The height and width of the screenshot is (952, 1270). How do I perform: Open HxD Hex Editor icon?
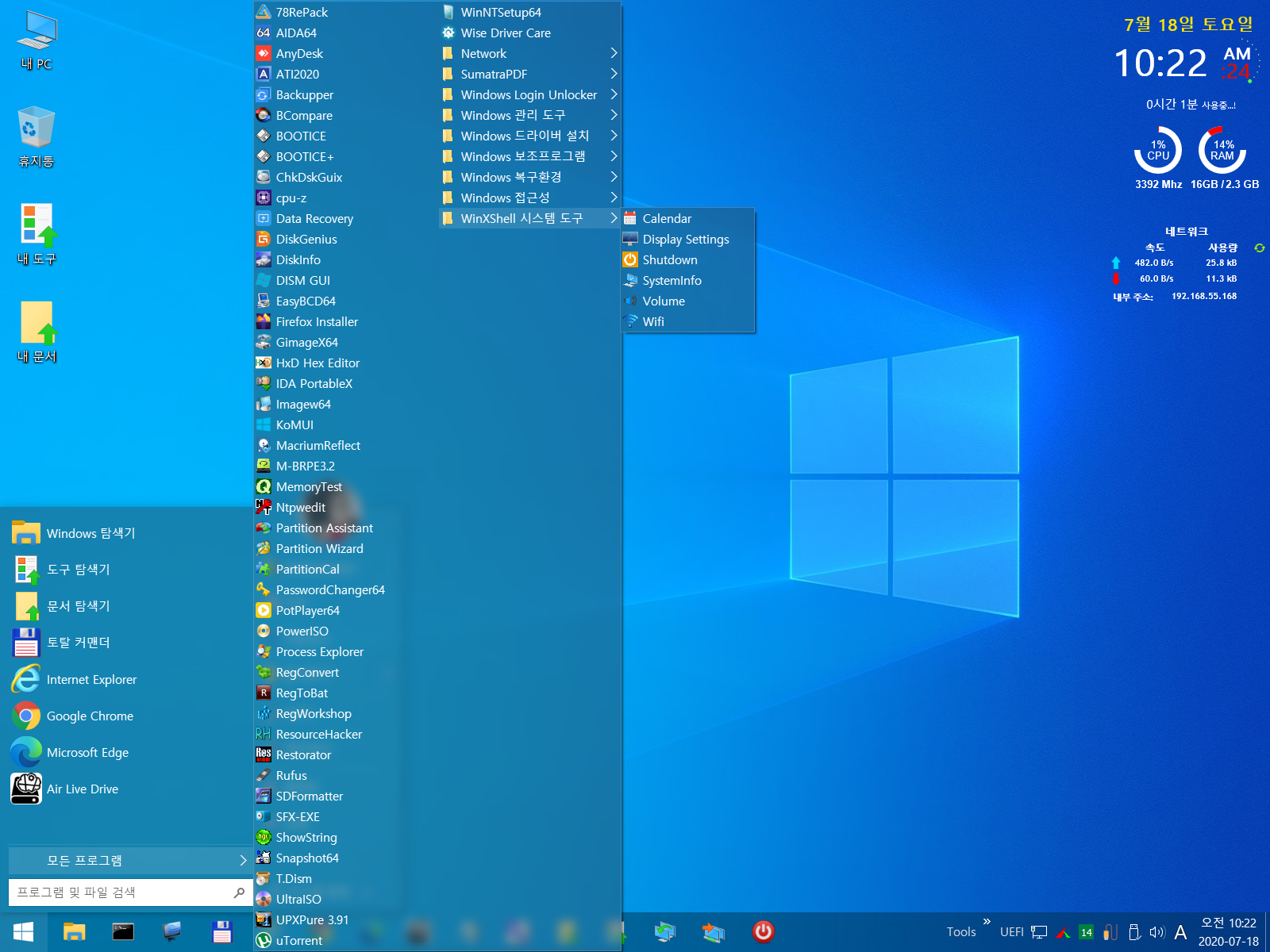click(x=264, y=363)
